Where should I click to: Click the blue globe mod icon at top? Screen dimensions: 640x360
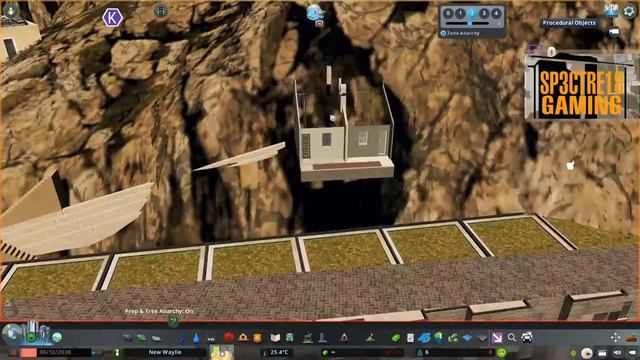click(x=315, y=13)
